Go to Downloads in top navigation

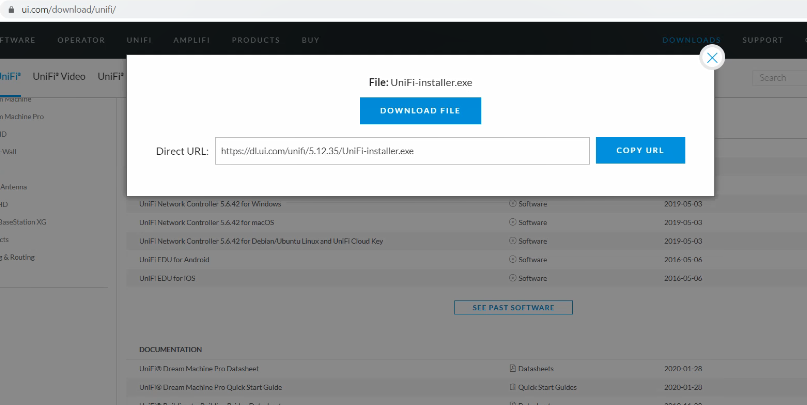691,40
